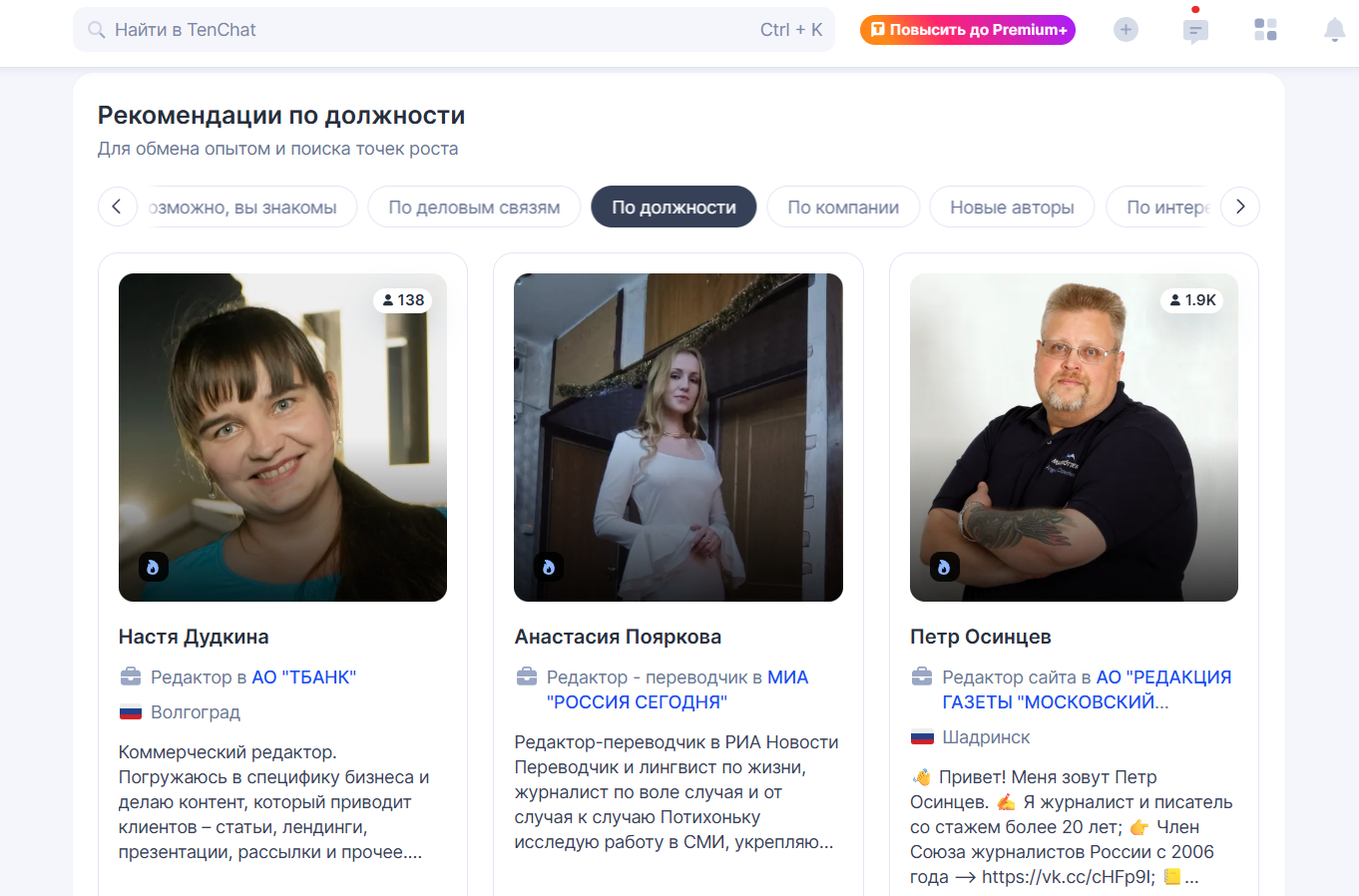Select the По должности tab

point(674,208)
